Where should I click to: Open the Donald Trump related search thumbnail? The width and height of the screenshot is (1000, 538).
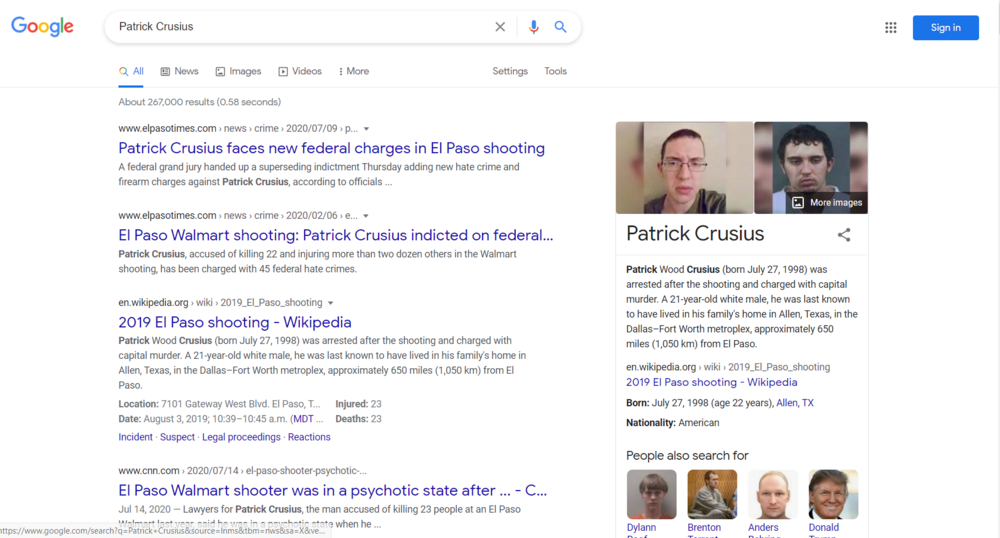click(833, 495)
